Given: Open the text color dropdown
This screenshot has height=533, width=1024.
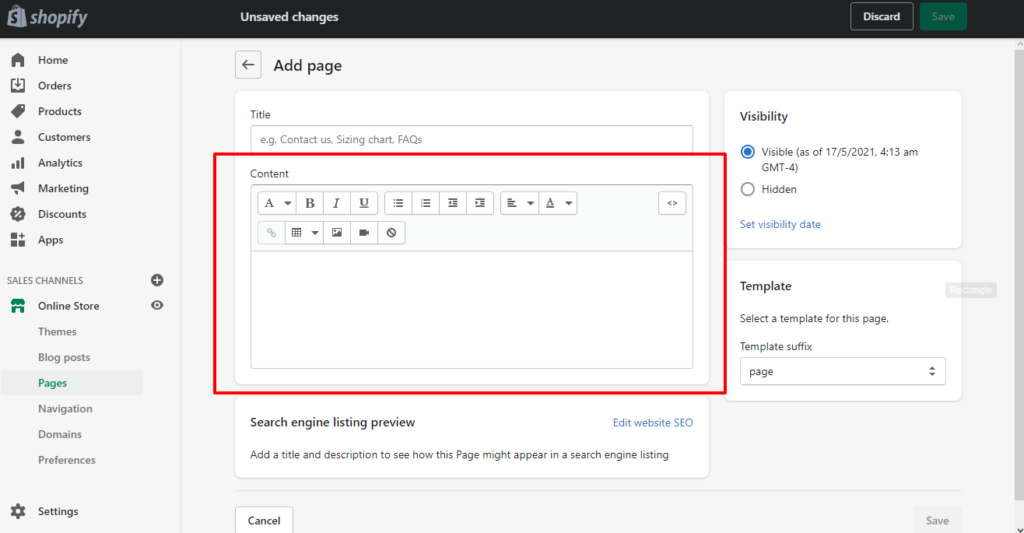Looking at the screenshot, I should pyautogui.click(x=558, y=203).
